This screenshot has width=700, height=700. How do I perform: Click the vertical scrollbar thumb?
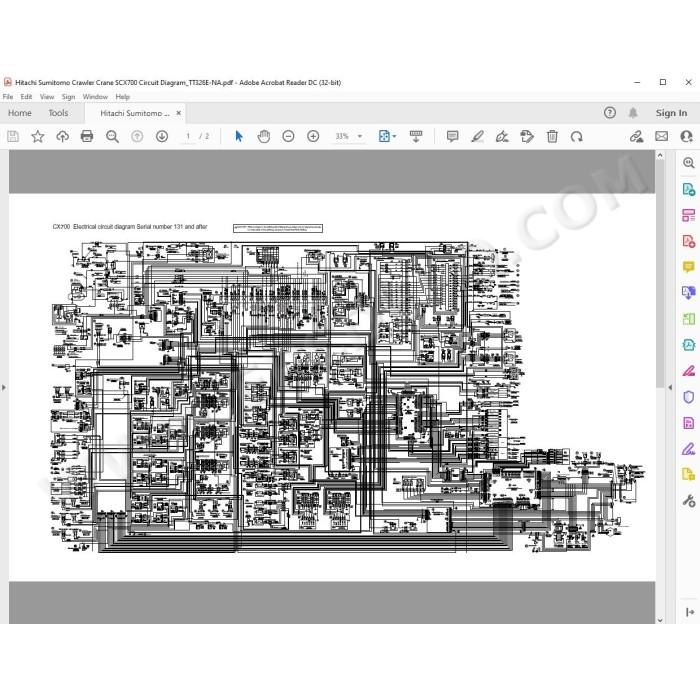point(660,274)
